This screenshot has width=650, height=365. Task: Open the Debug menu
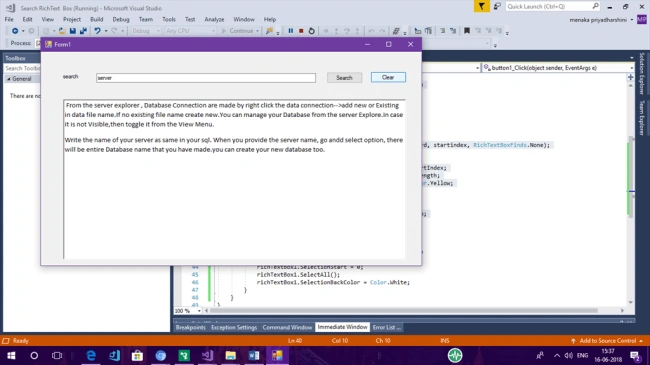pyautogui.click(x=121, y=19)
